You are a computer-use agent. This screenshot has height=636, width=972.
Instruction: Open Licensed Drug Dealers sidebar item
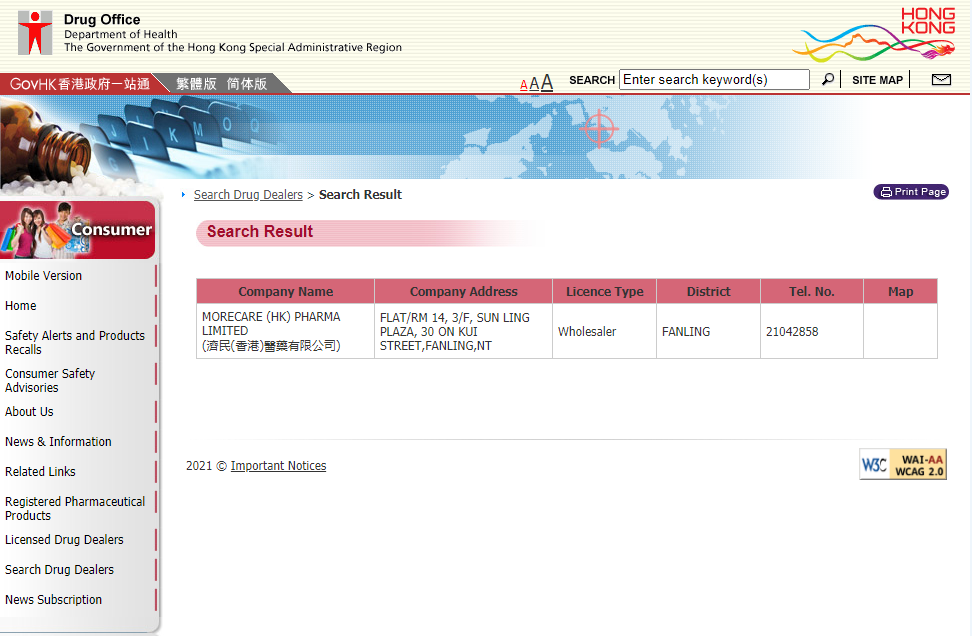[x=64, y=540]
